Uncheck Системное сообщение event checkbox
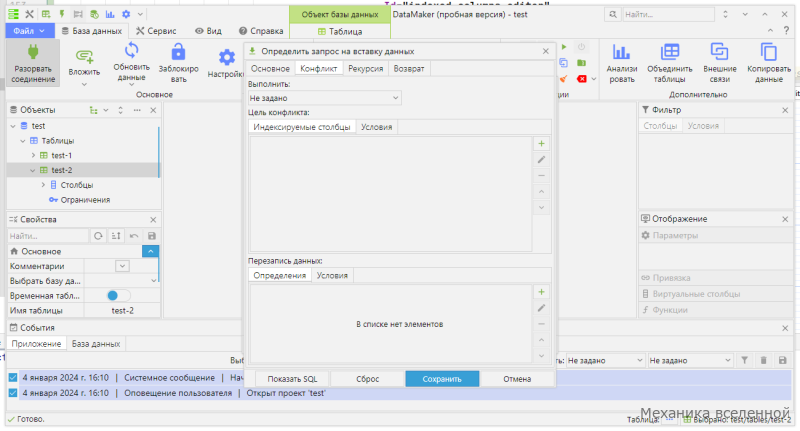The height and width of the screenshot is (431, 800). (x=13, y=377)
